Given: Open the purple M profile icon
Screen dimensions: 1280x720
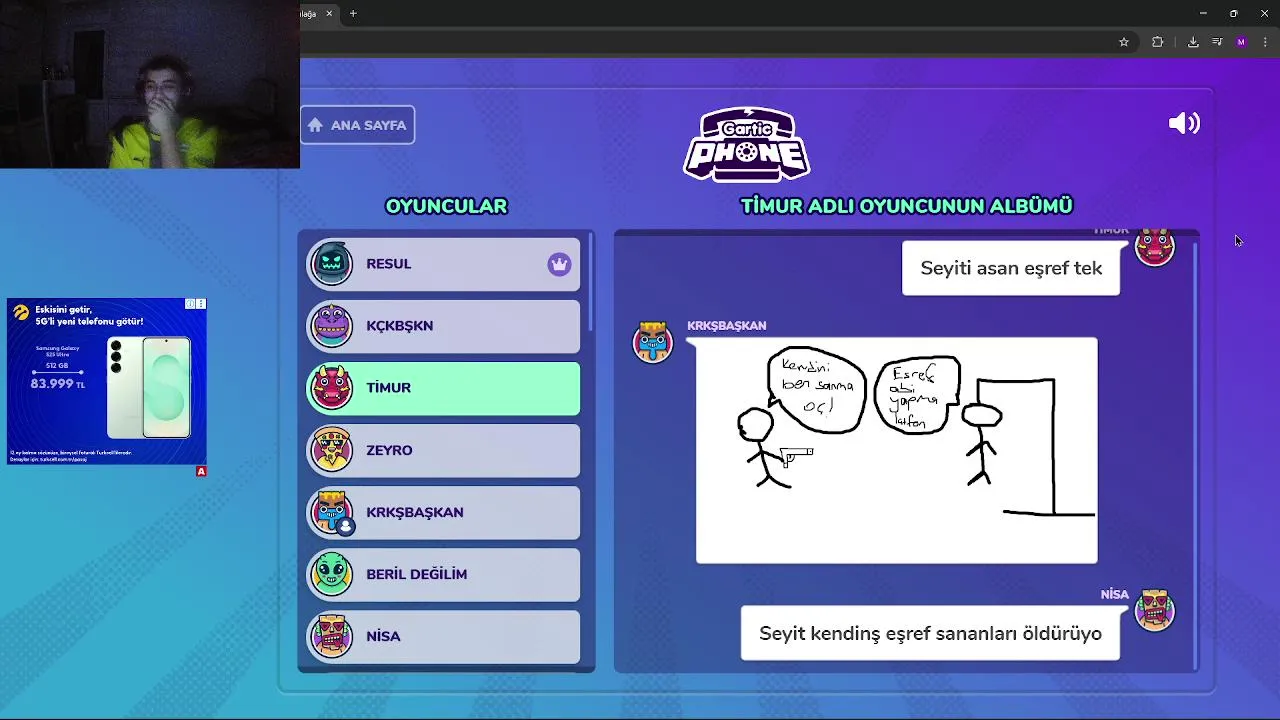Looking at the screenshot, I should 1241,42.
